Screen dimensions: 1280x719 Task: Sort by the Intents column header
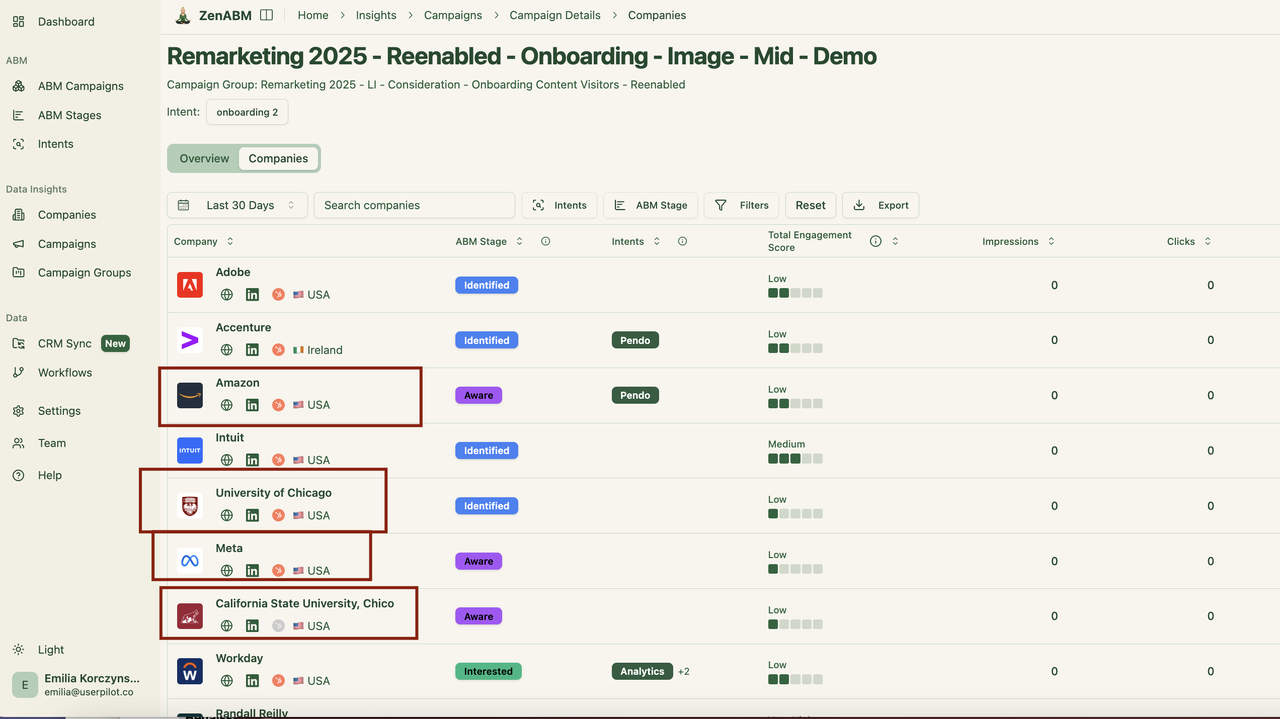[636, 241]
